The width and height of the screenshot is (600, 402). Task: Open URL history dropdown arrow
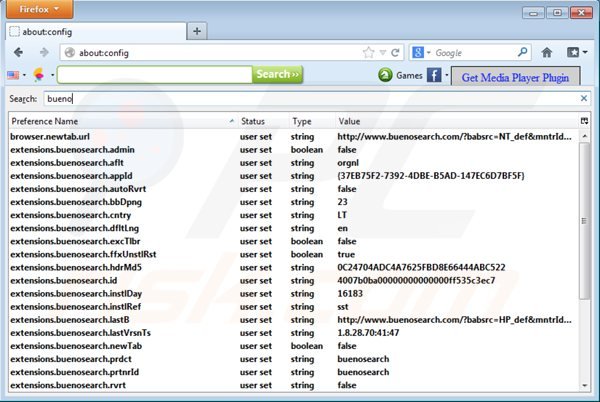(383, 53)
